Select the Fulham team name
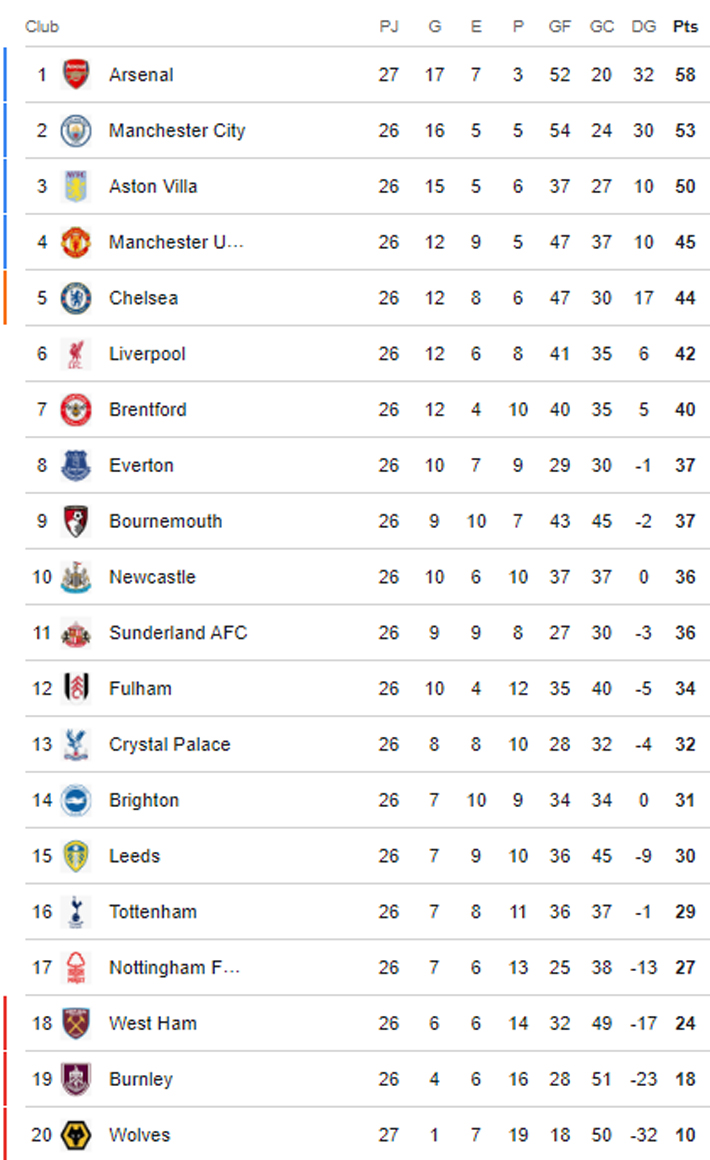This screenshot has height=1160, width=710. 140,688
